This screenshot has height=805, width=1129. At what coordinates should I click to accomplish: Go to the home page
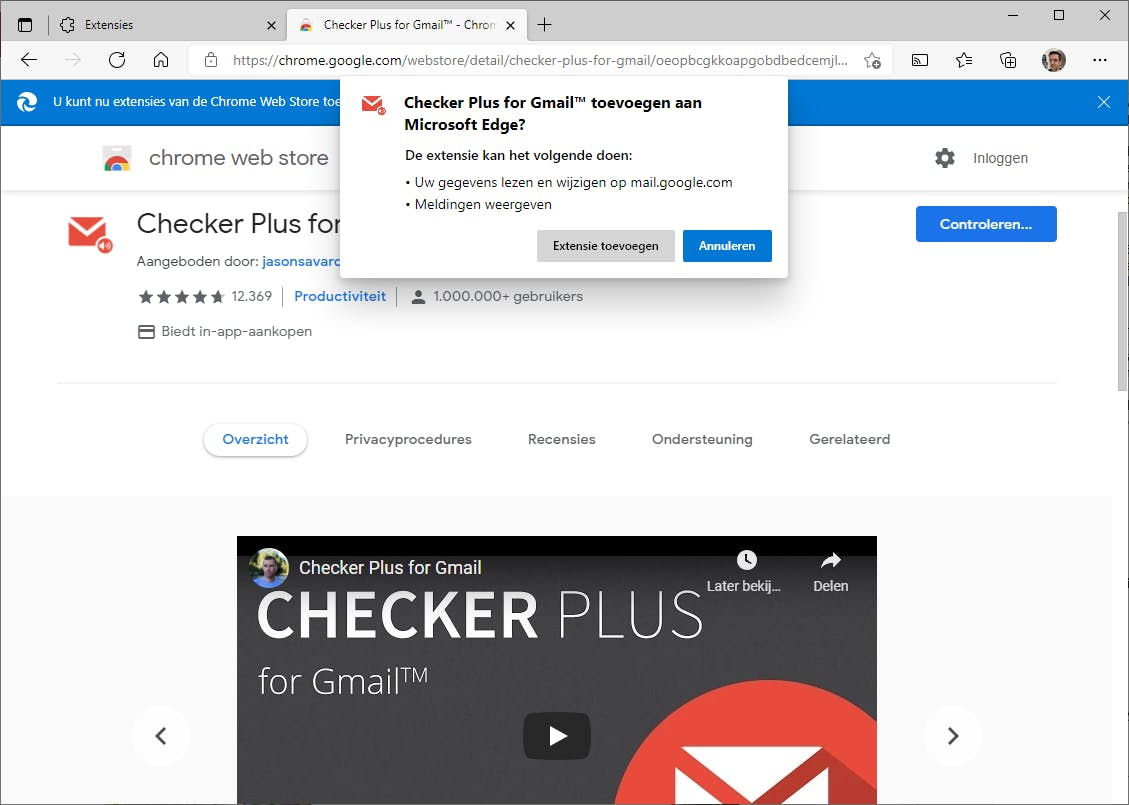161,60
